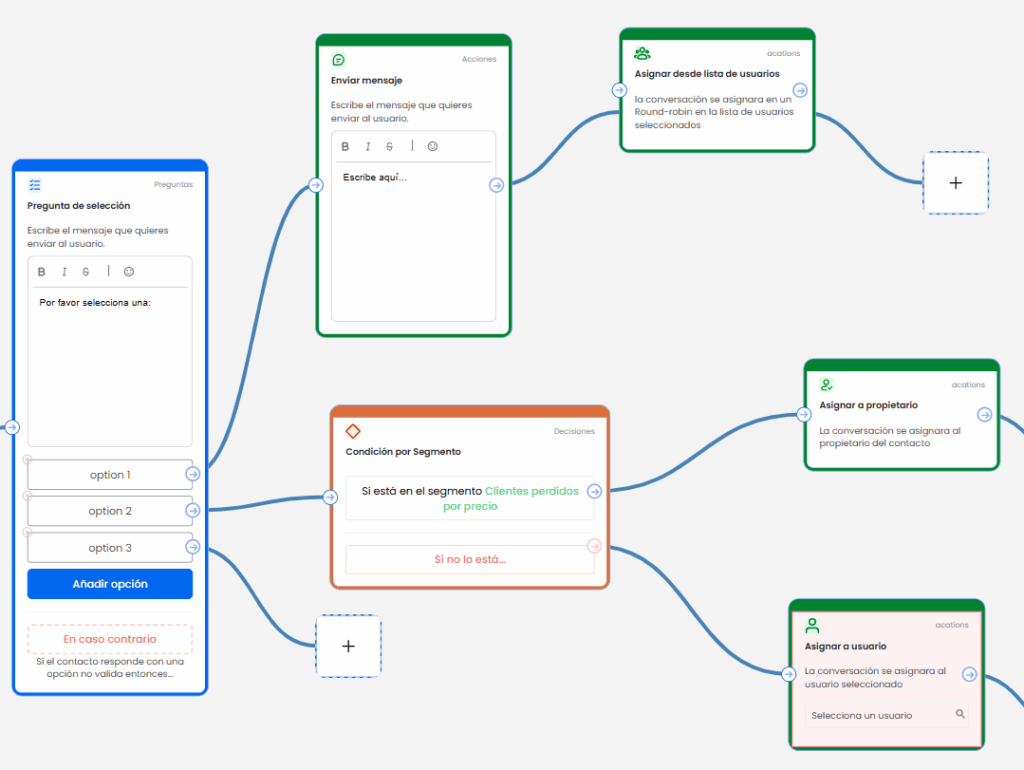Toggle strikethrough in Enviar mensaje editor
1024x770 pixels.
pos(389,147)
